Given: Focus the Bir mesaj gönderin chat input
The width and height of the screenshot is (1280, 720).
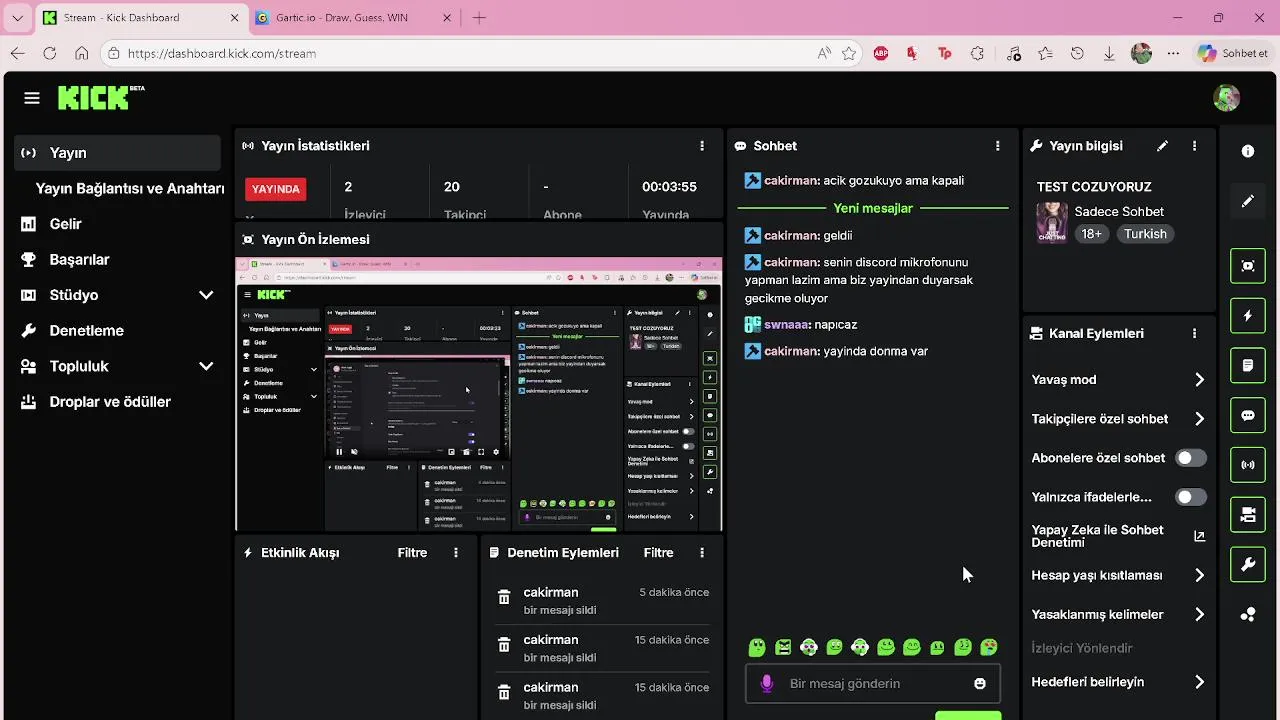Looking at the screenshot, I should (x=871, y=684).
